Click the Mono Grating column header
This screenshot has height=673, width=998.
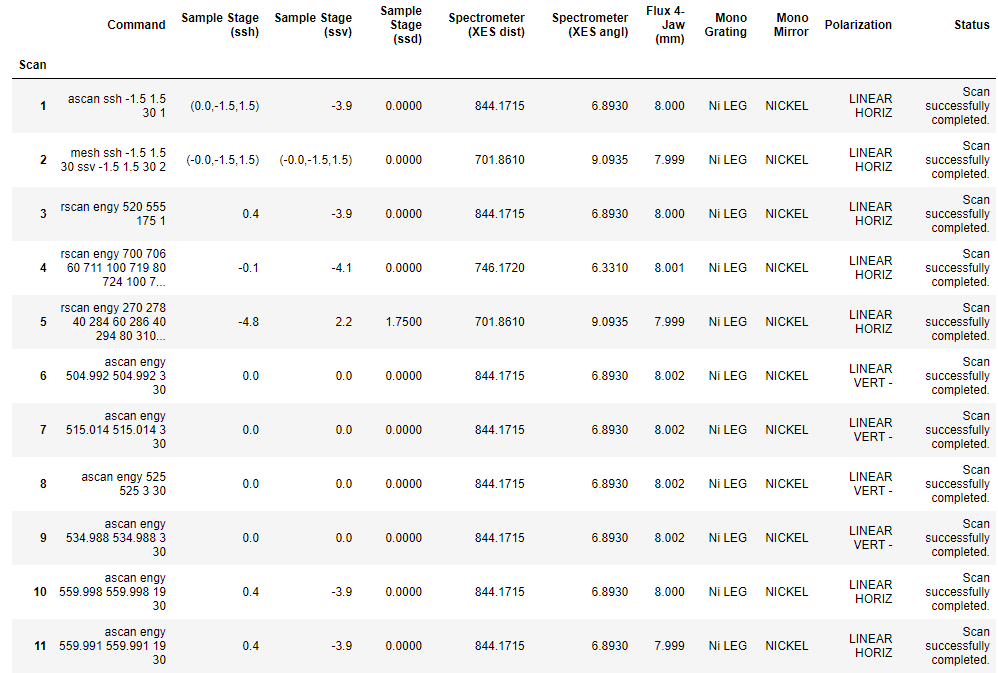point(726,25)
